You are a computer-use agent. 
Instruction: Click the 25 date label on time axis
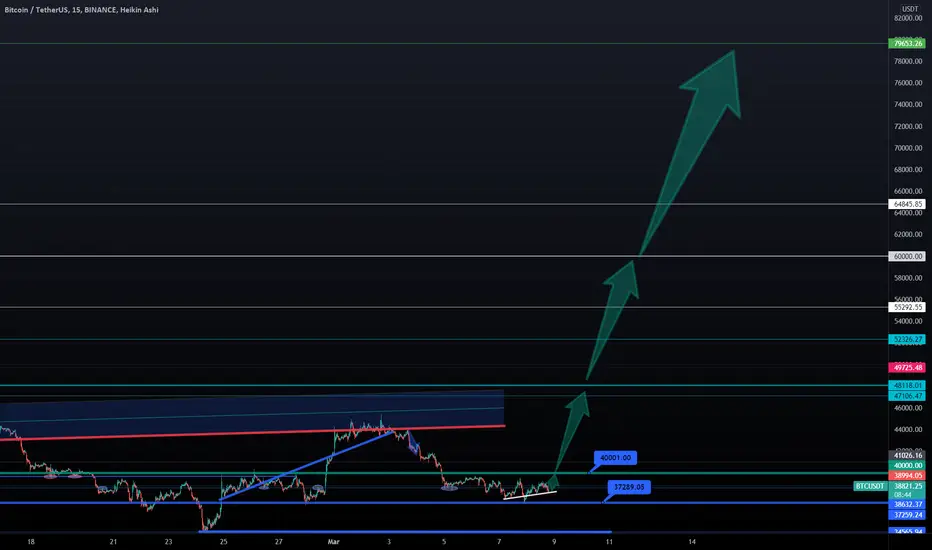[223, 542]
